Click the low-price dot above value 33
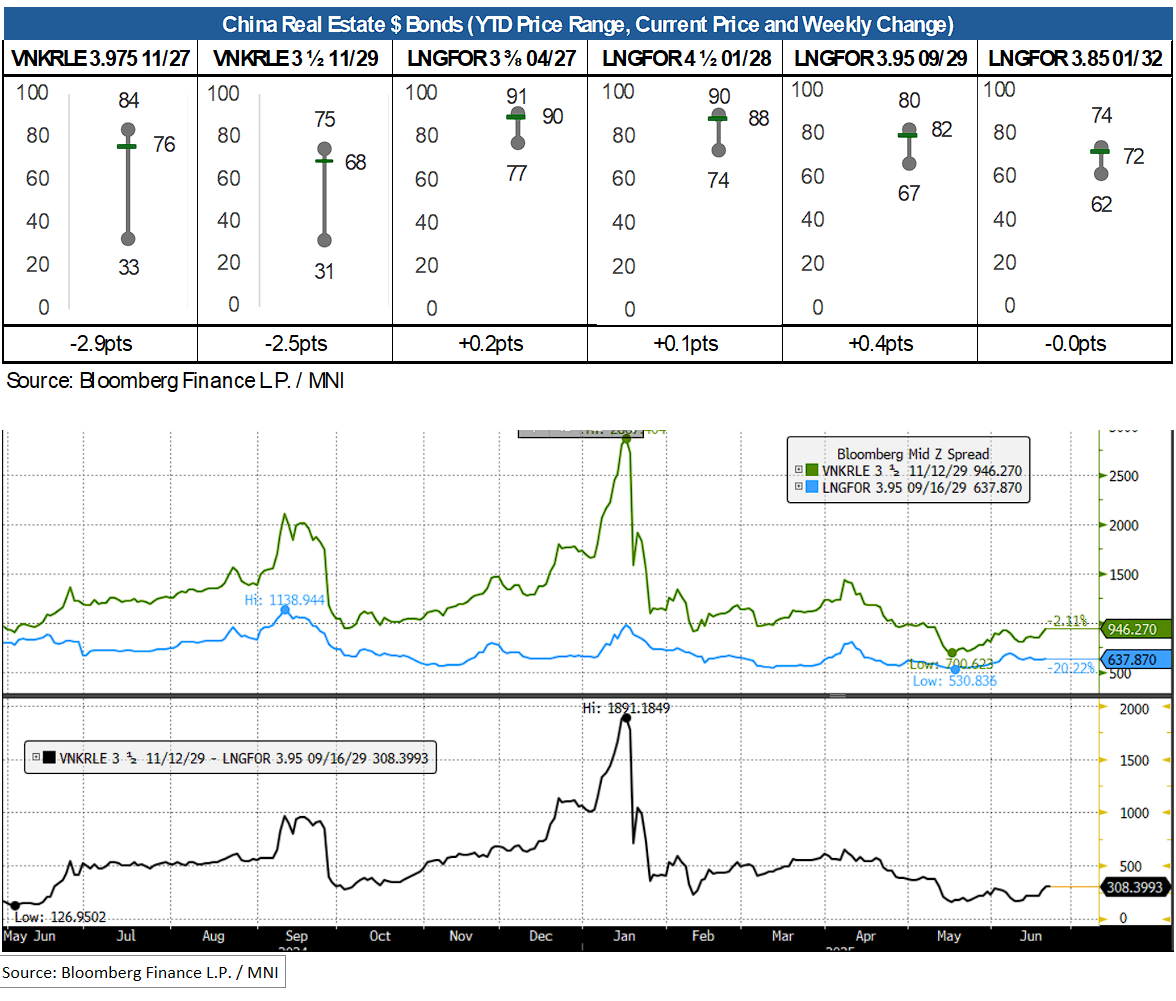This screenshot has height=1001, width=1176. [128, 238]
